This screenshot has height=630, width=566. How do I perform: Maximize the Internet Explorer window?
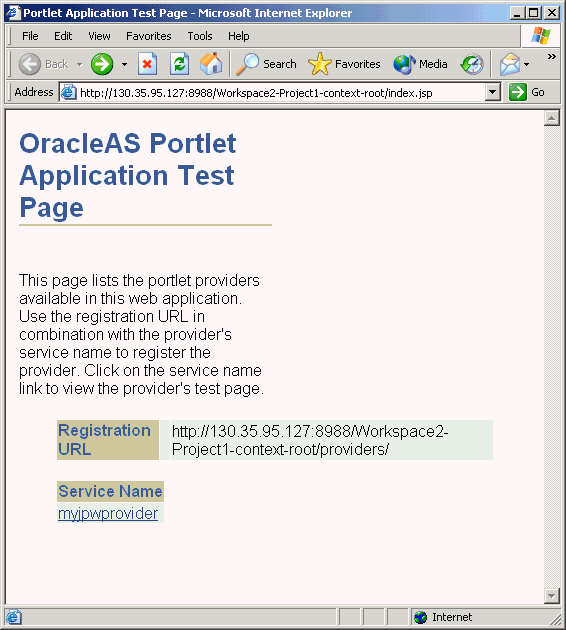click(x=534, y=13)
